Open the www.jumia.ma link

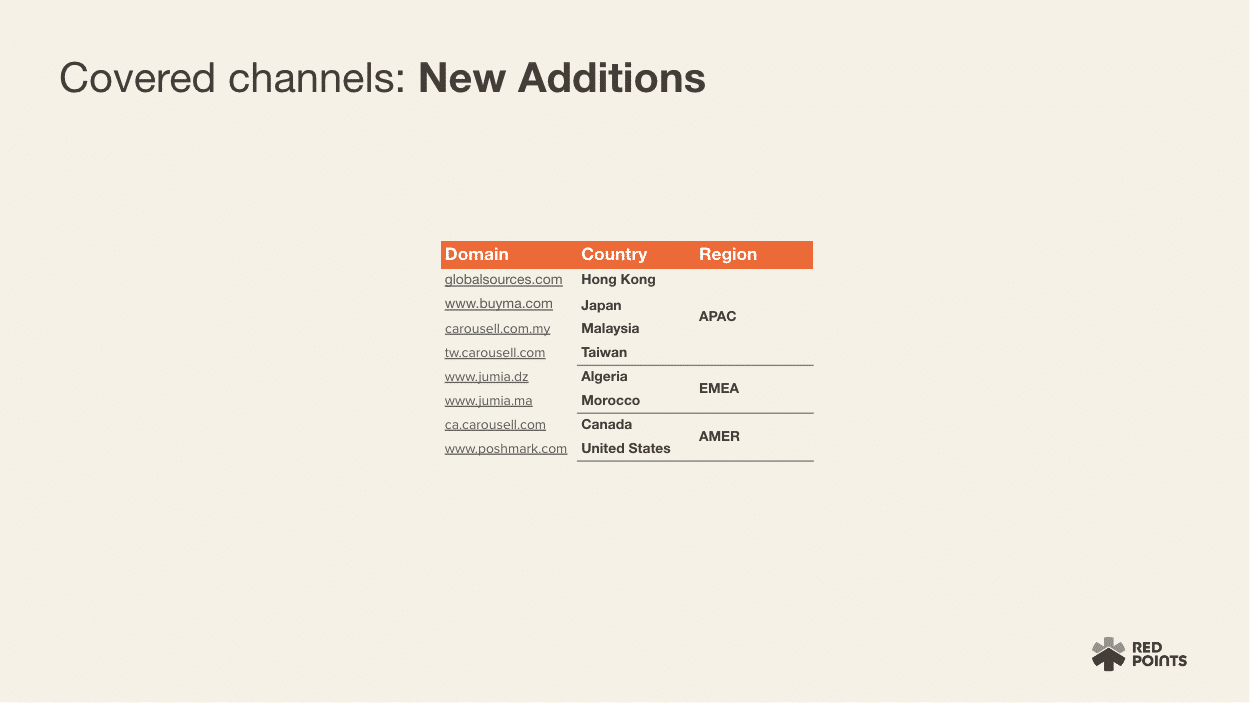coord(489,401)
